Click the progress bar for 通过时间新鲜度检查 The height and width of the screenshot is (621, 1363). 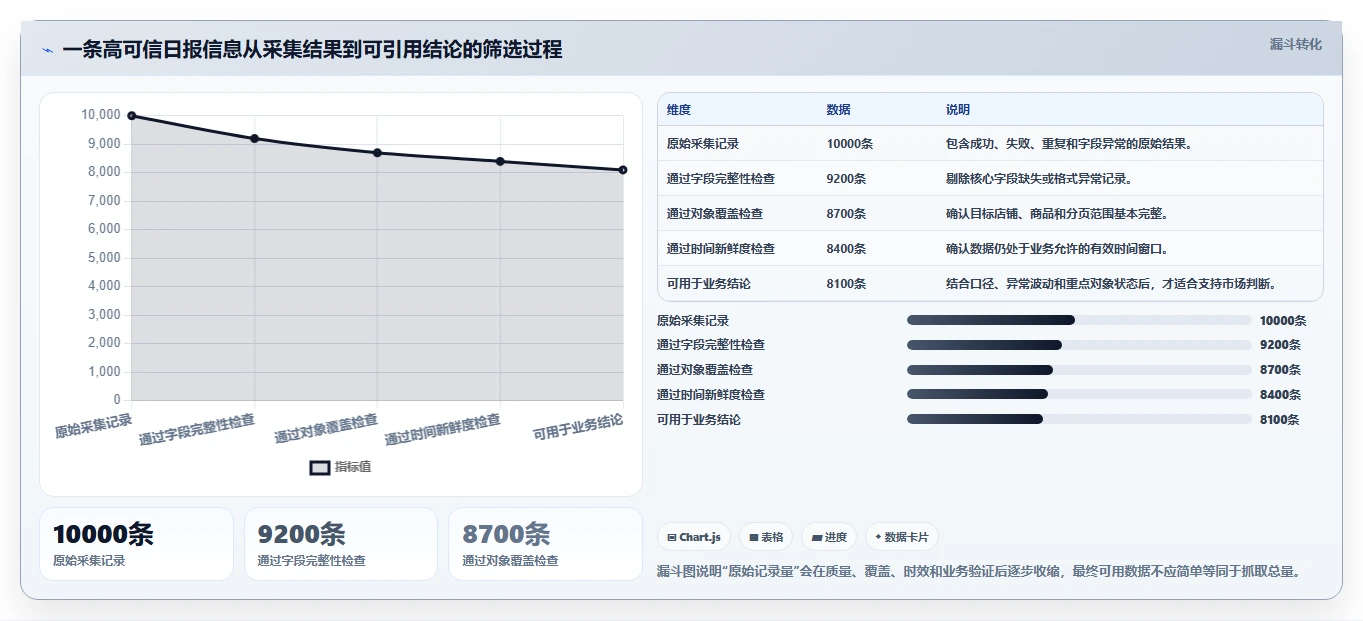click(1079, 394)
